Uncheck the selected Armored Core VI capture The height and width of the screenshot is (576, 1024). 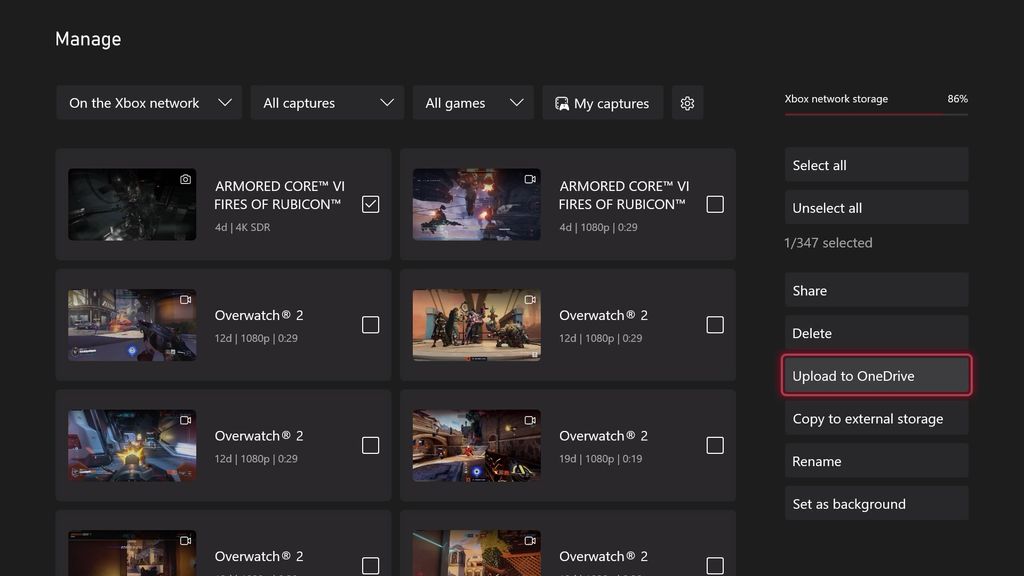[x=370, y=204]
